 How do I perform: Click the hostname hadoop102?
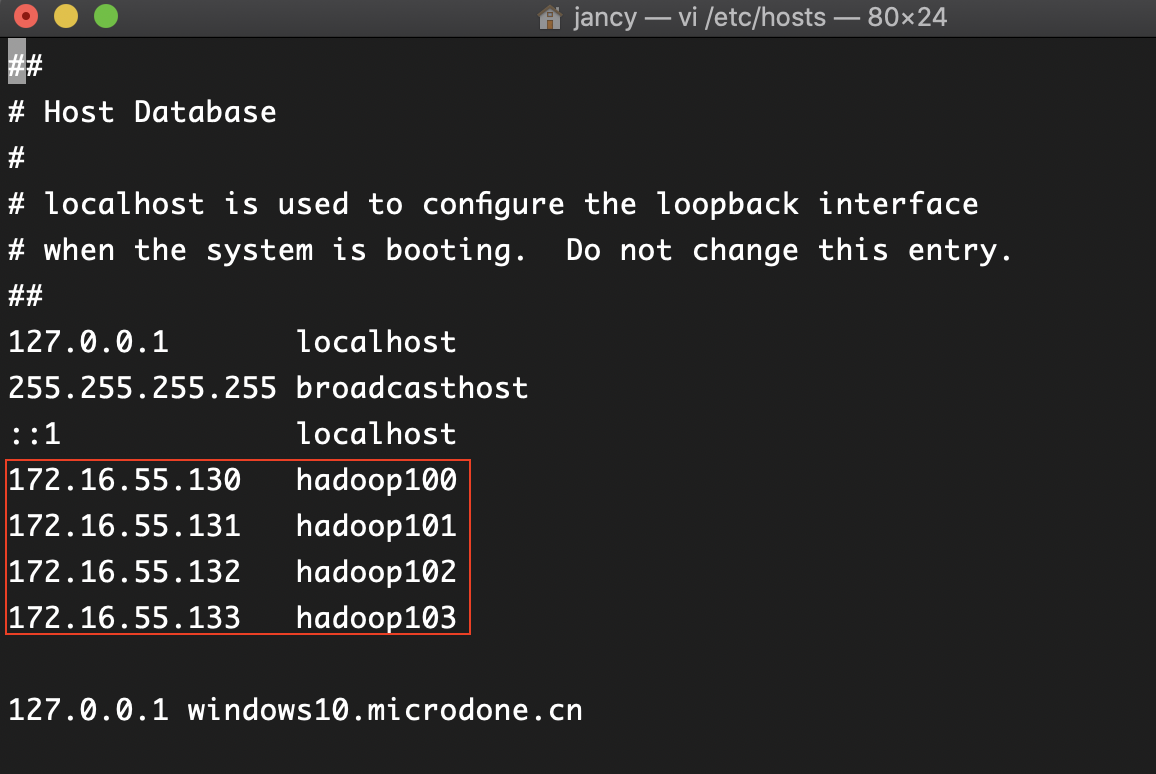376,571
